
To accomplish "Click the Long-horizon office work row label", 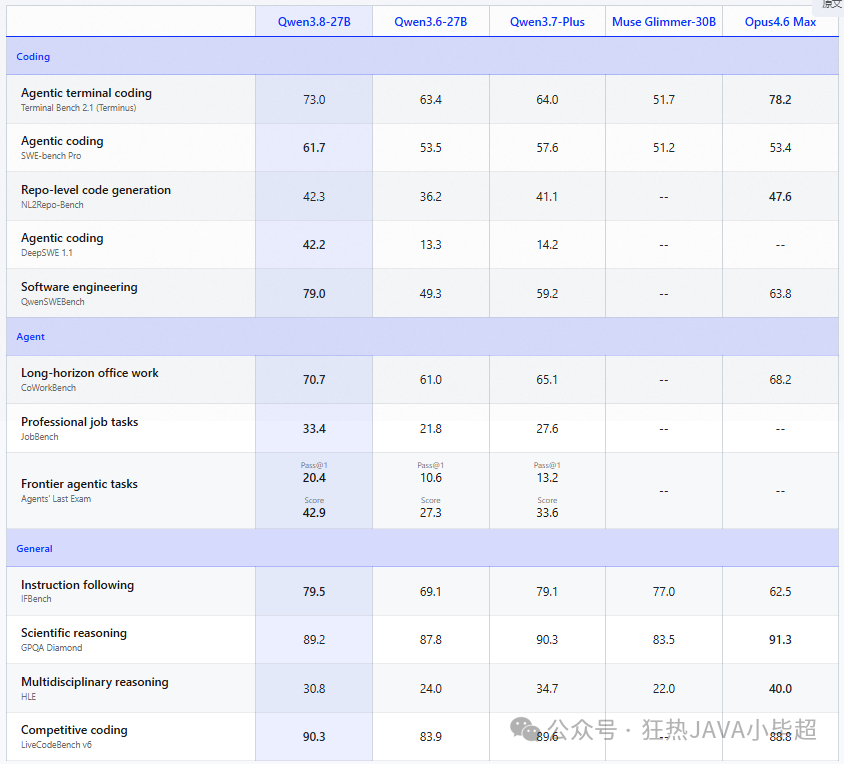I will 90,373.
